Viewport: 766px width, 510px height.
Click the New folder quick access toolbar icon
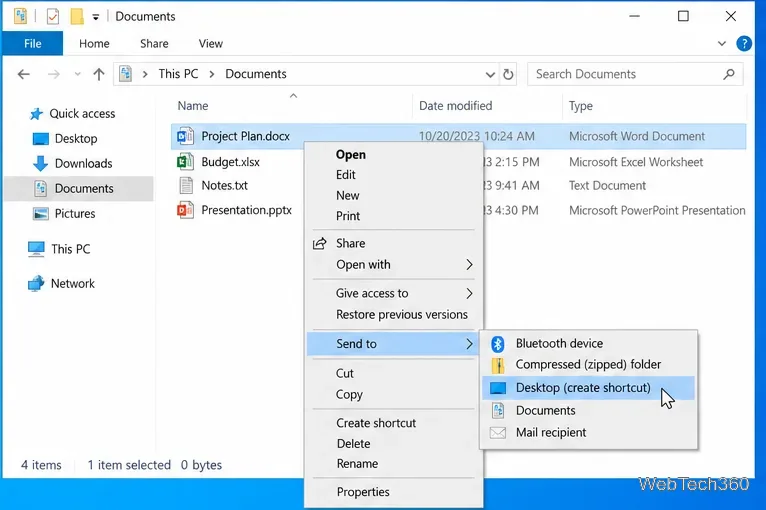click(x=77, y=17)
